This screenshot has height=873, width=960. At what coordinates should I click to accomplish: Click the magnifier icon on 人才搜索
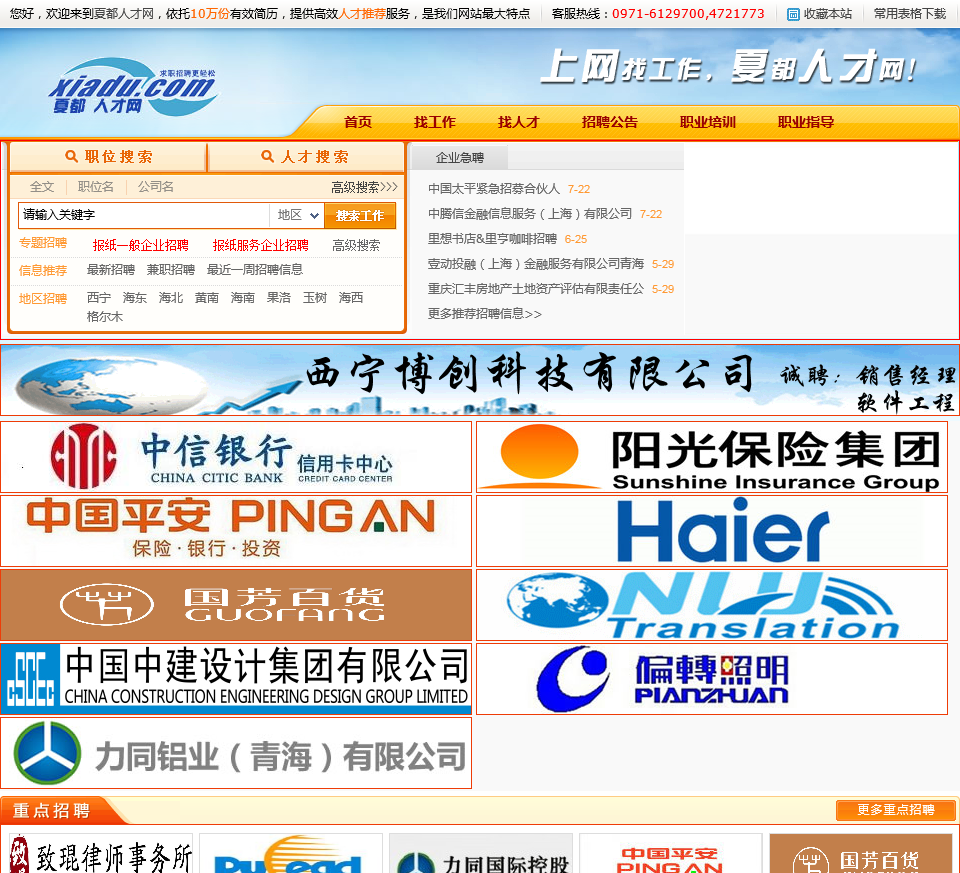[268, 157]
